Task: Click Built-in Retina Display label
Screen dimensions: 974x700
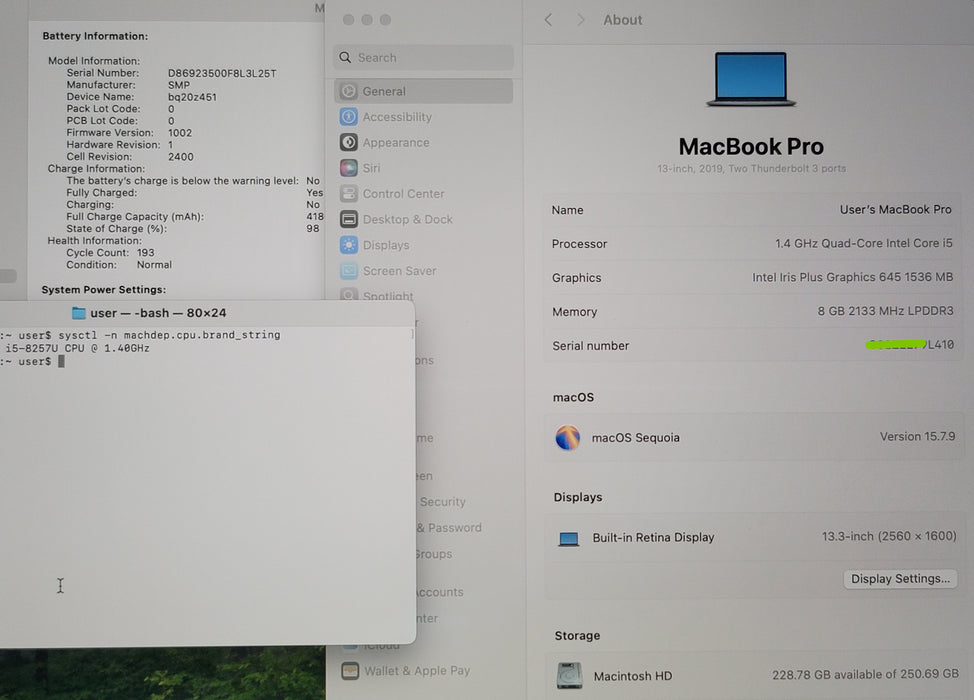Action: click(653, 537)
